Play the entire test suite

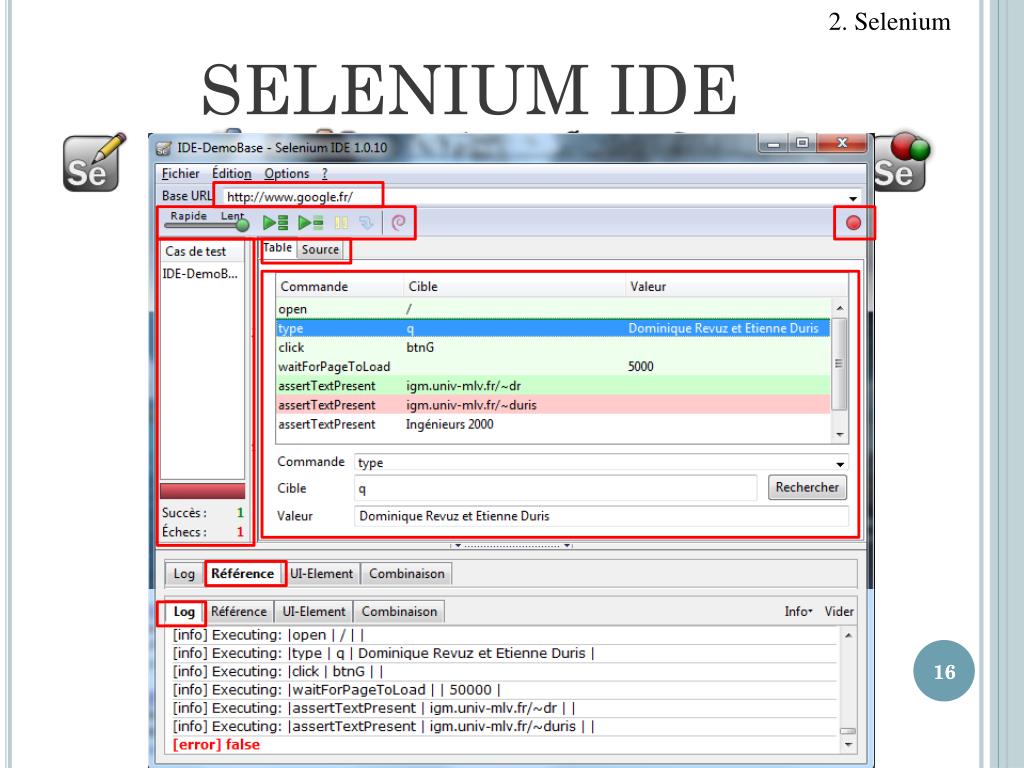[275, 223]
